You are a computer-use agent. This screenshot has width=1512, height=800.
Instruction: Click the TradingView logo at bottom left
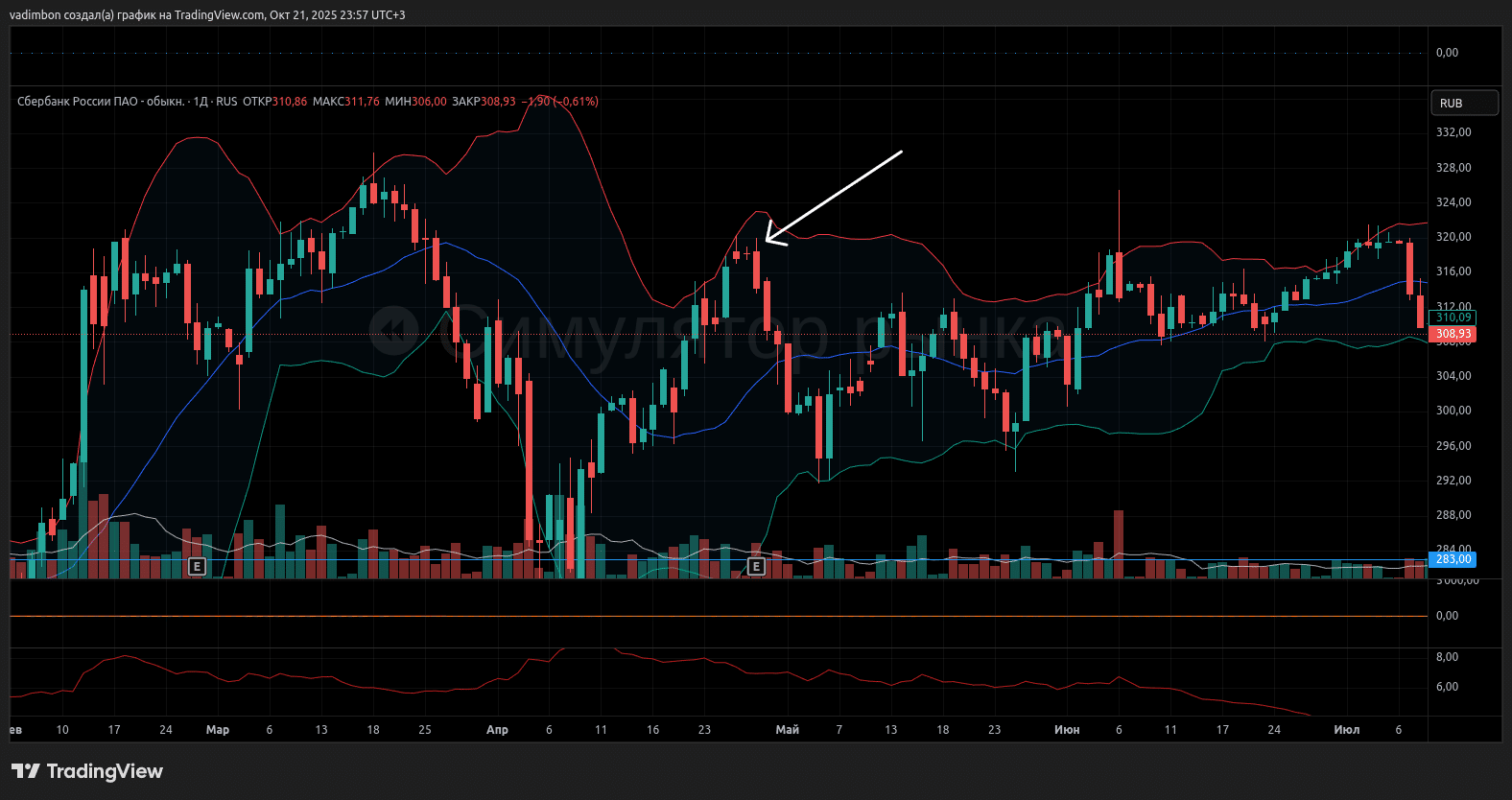tap(87, 771)
